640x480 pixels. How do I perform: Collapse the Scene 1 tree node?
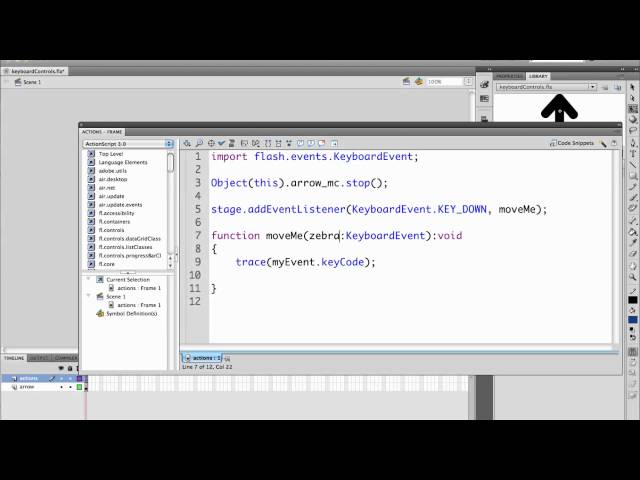pos(88,296)
